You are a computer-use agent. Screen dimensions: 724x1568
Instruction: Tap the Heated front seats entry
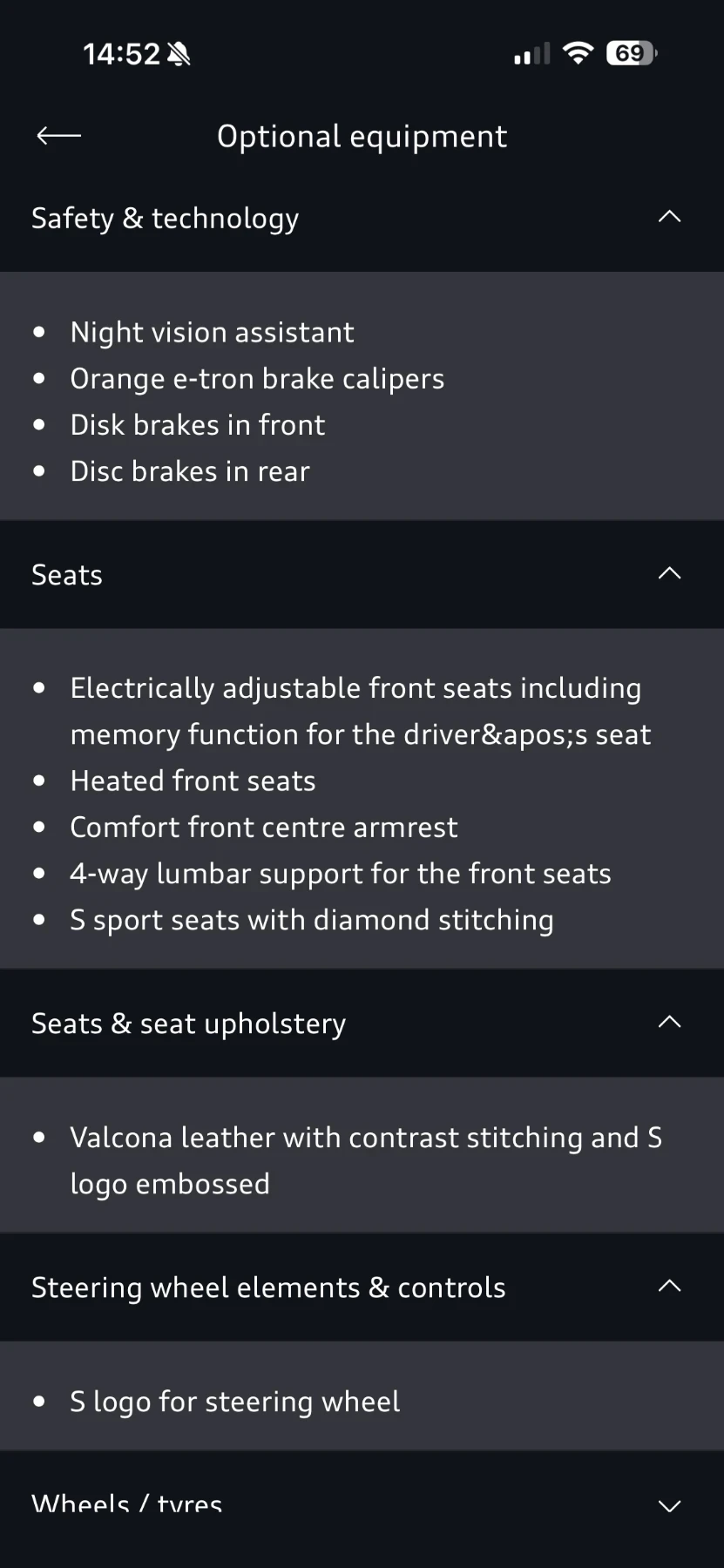(x=193, y=781)
